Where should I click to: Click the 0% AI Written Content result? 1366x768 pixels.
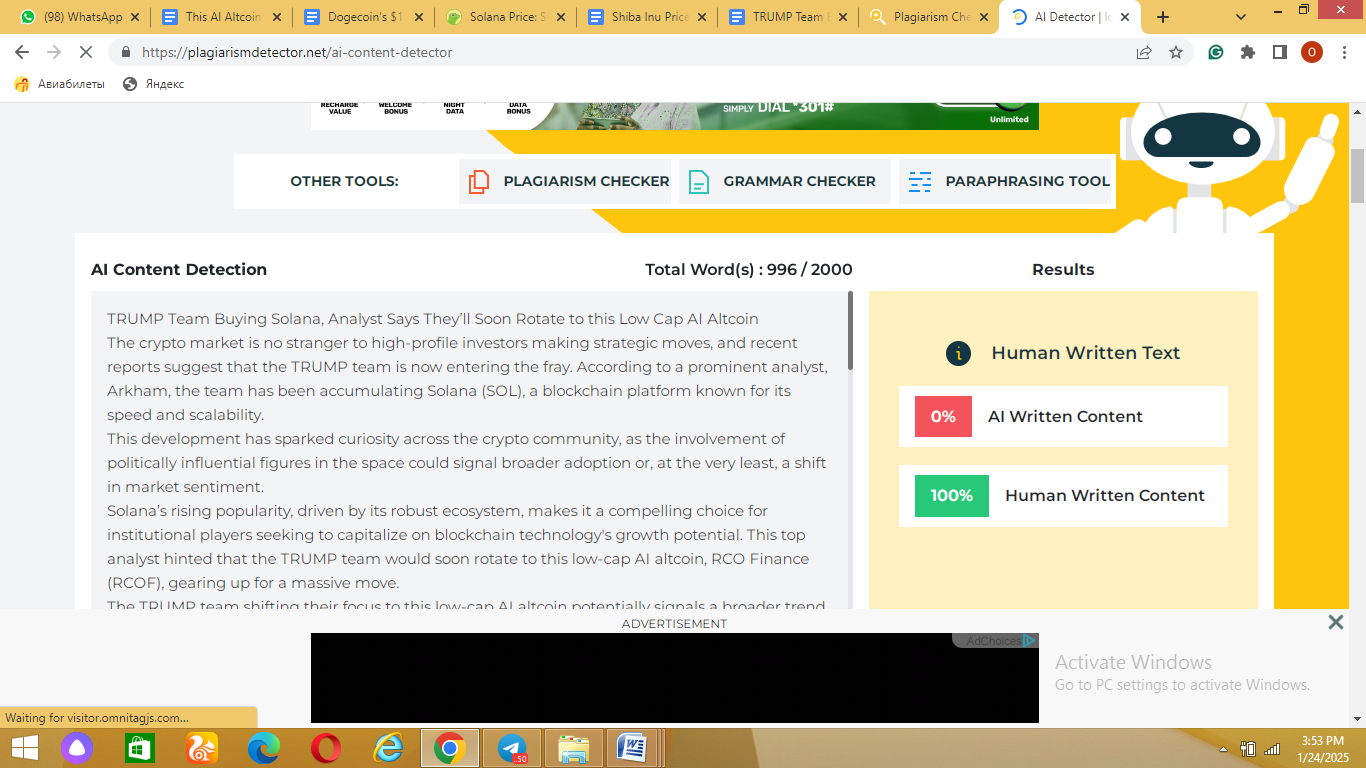[x=1063, y=417]
